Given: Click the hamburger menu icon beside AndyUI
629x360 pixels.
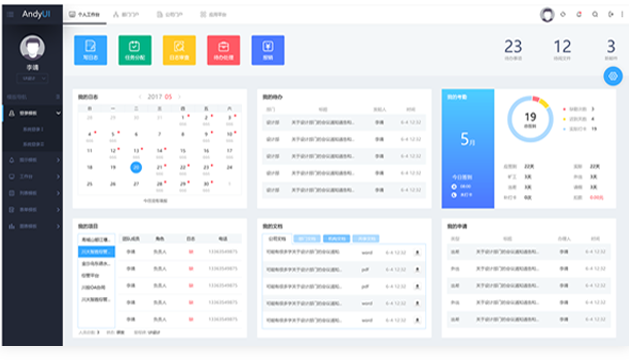Looking at the screenshot, I should [10, 14].
